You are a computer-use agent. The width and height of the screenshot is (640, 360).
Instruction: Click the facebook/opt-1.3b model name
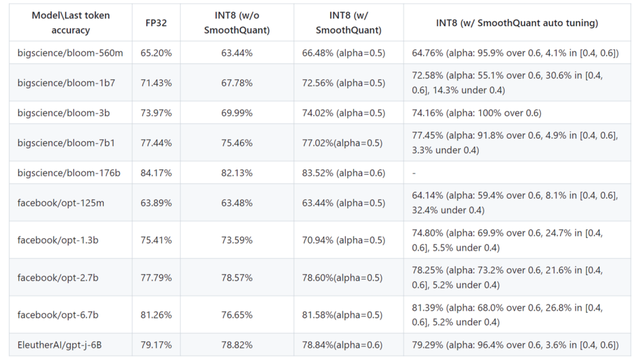click(x=58, y=240)
